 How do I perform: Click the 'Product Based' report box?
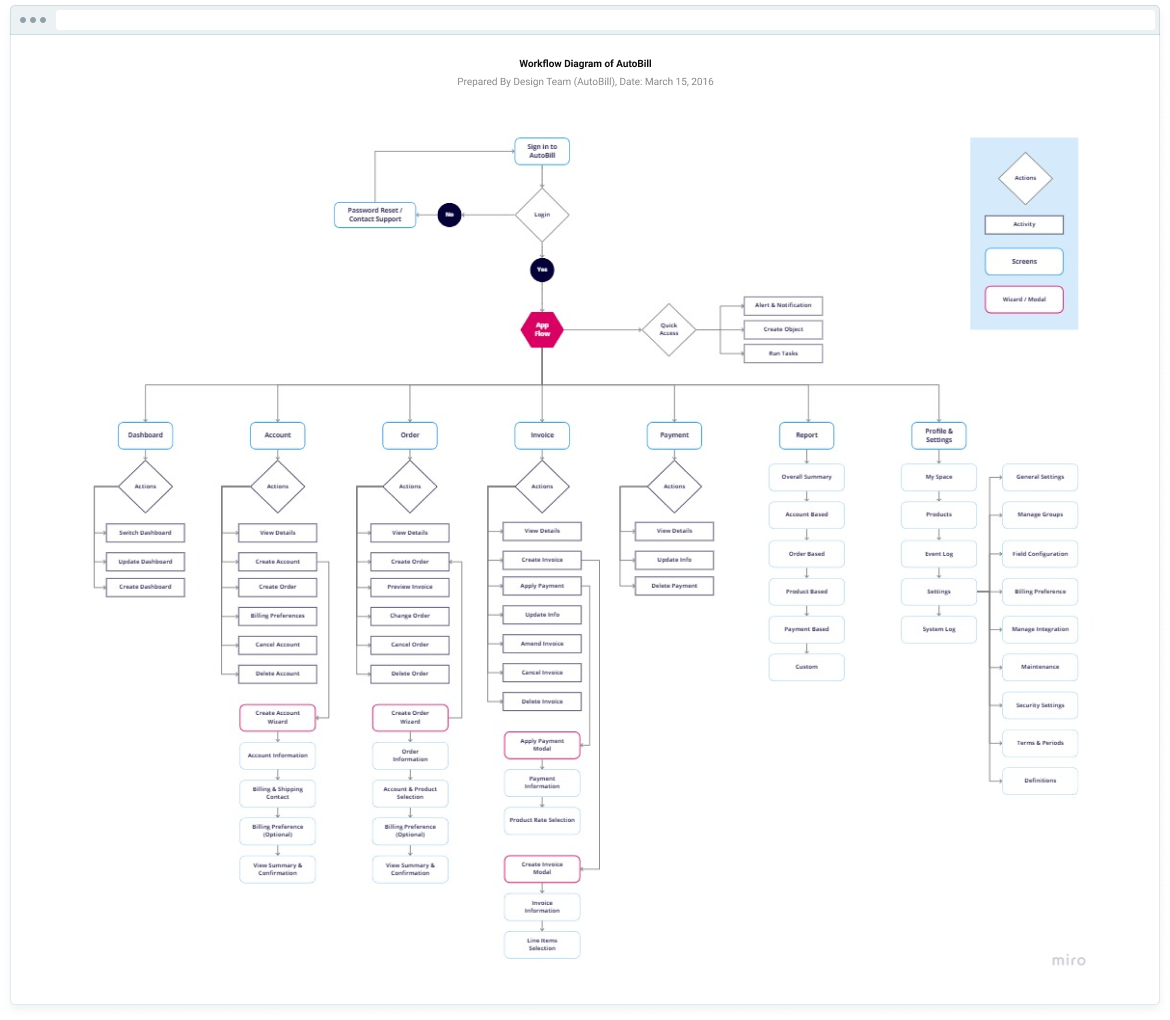[807, 592]
